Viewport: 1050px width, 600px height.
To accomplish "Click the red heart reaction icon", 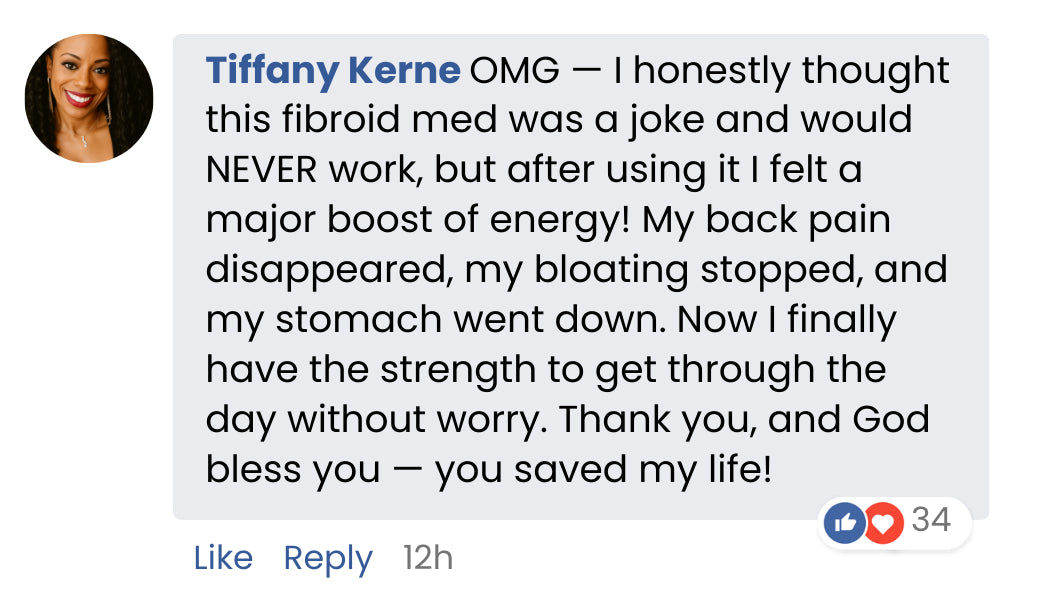I will (884, 523).
